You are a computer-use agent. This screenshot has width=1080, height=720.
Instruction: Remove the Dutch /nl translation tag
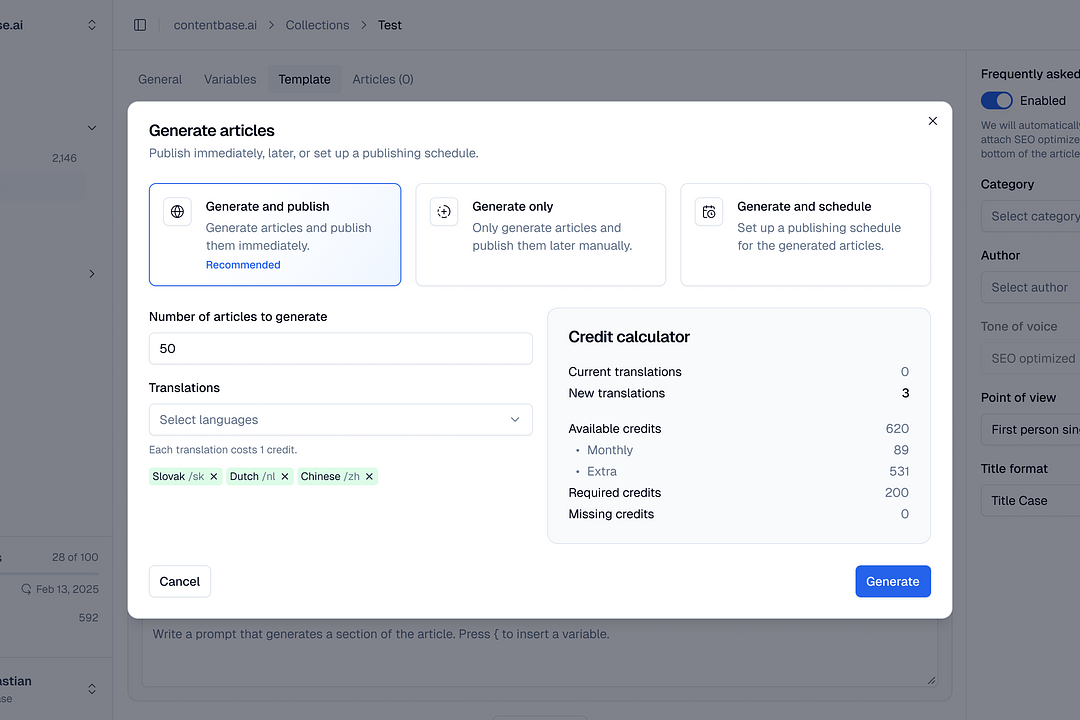click(x=285, y=476)
